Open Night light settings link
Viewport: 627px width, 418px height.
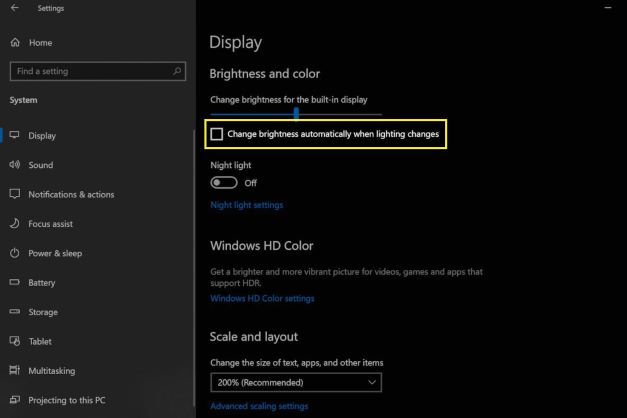pyautogui.click(x=246, y=205)
